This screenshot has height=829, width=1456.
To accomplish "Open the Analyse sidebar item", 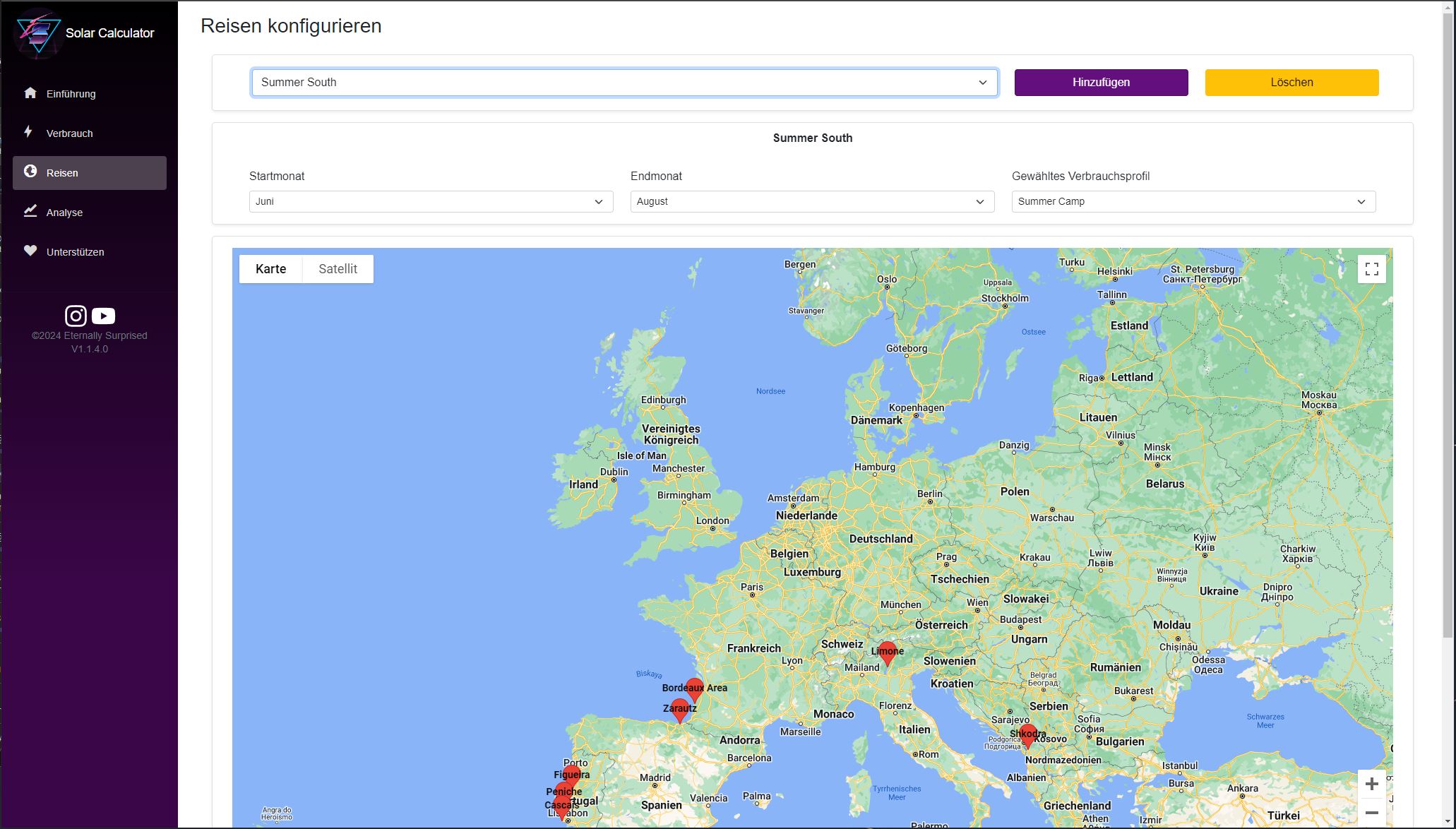I will coord(64,213).
